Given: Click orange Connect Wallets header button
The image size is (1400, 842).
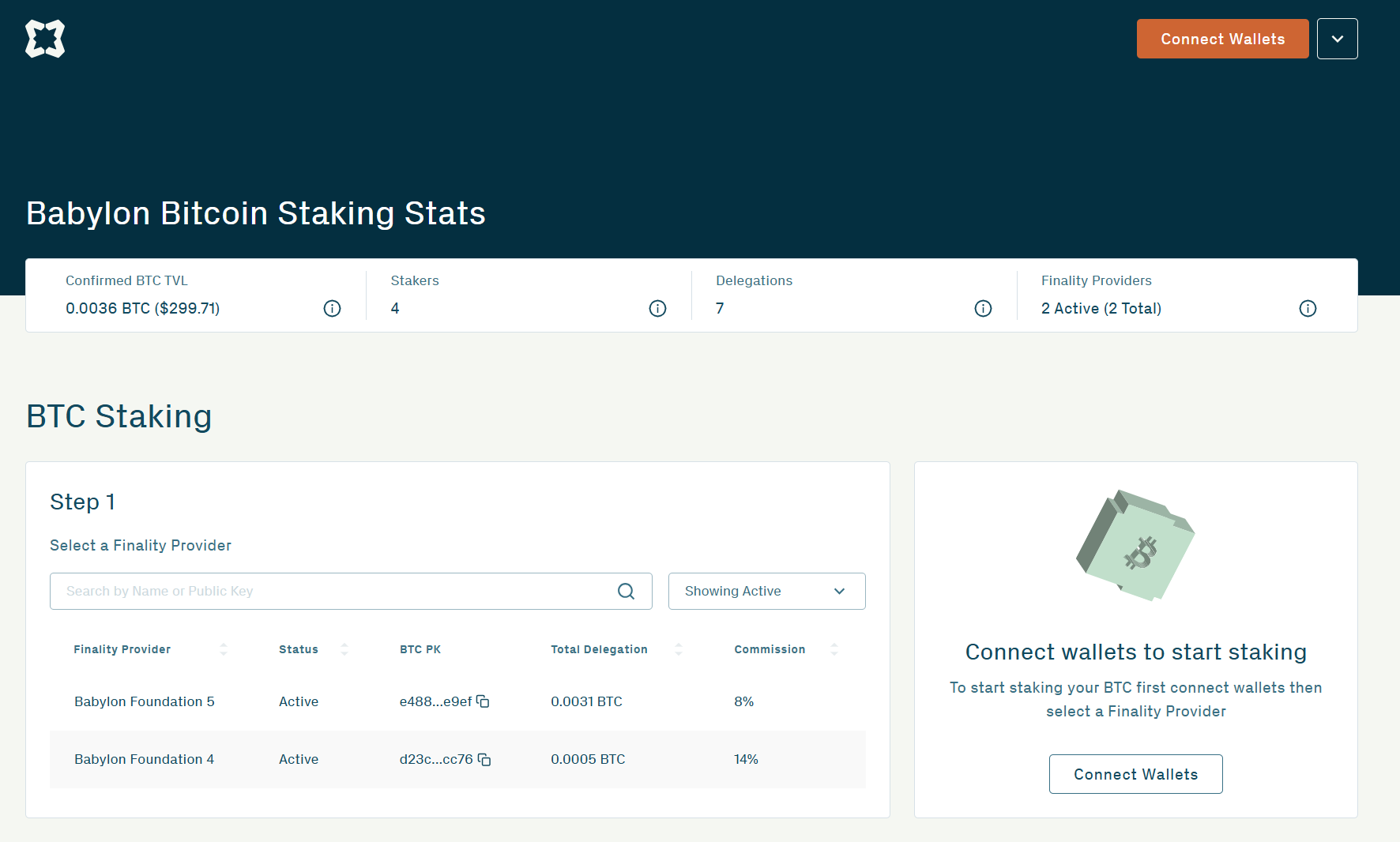Looking at the screenshot, I should [x=1223, y=39].
